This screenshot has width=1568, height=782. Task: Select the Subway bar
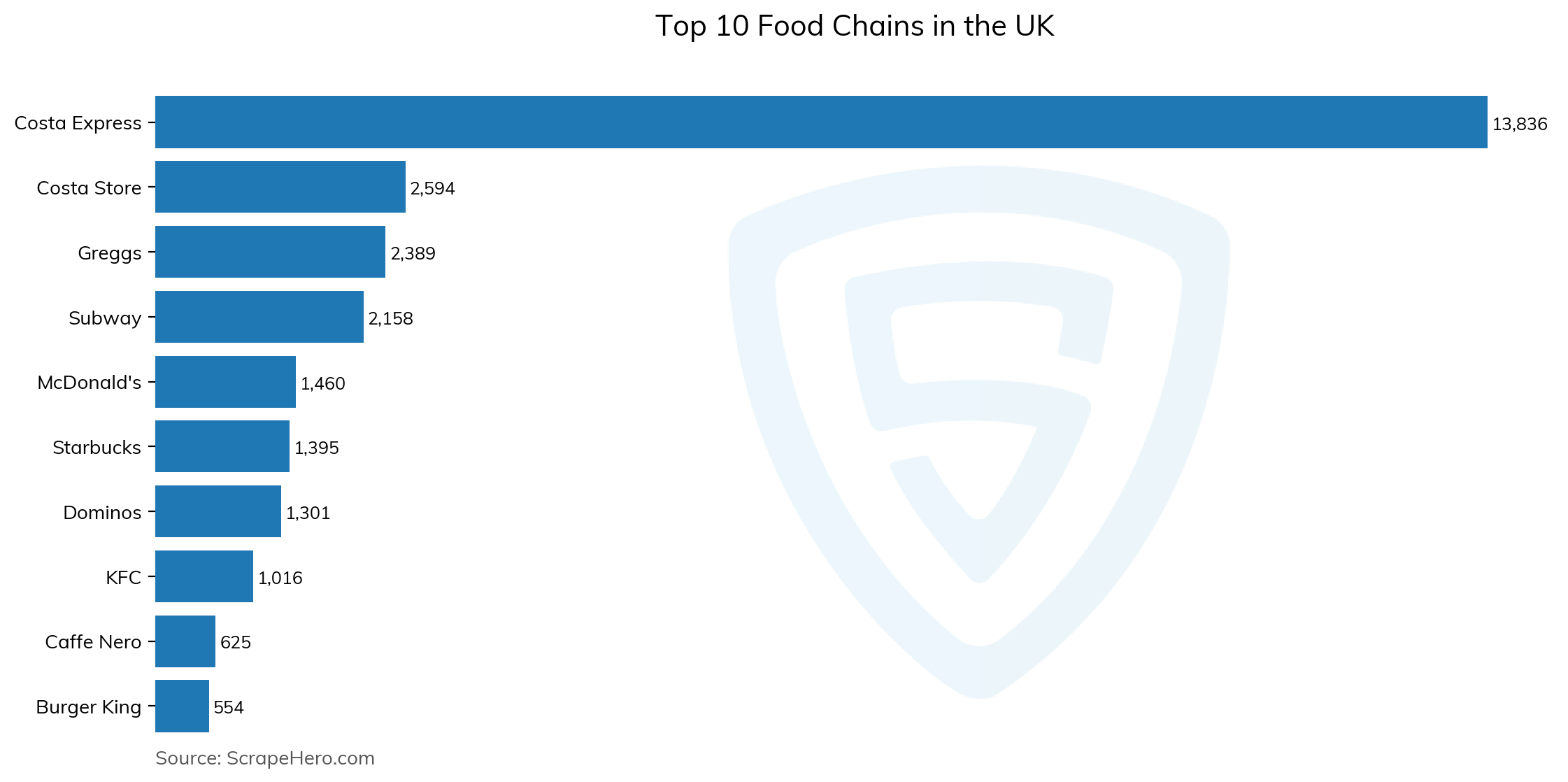(x=259, y=317)
